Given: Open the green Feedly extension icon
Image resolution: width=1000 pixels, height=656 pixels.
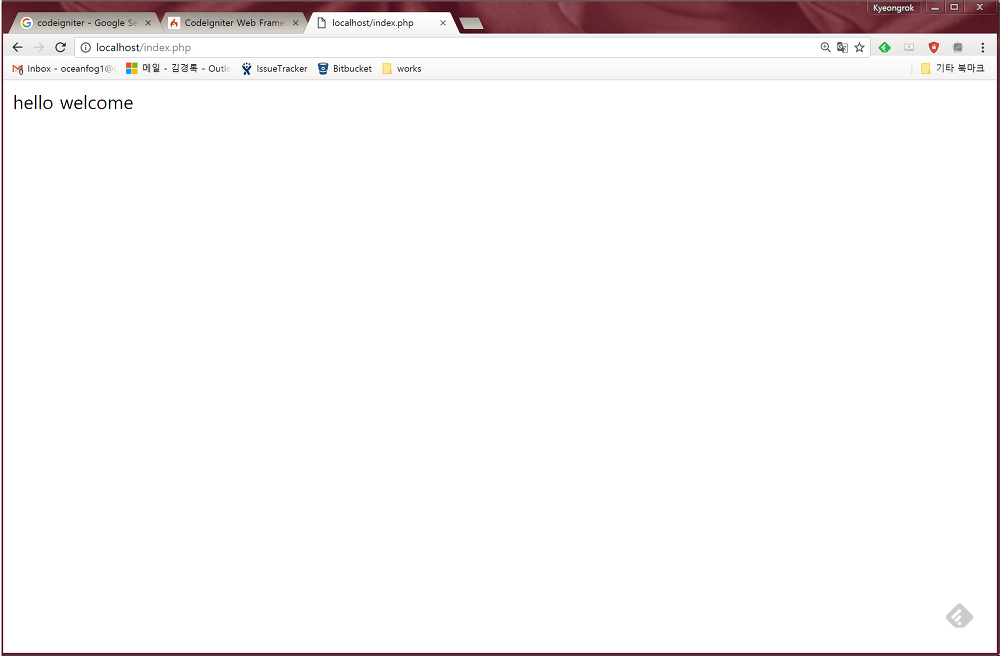Looking at the screenshot, I should point(885,47).
